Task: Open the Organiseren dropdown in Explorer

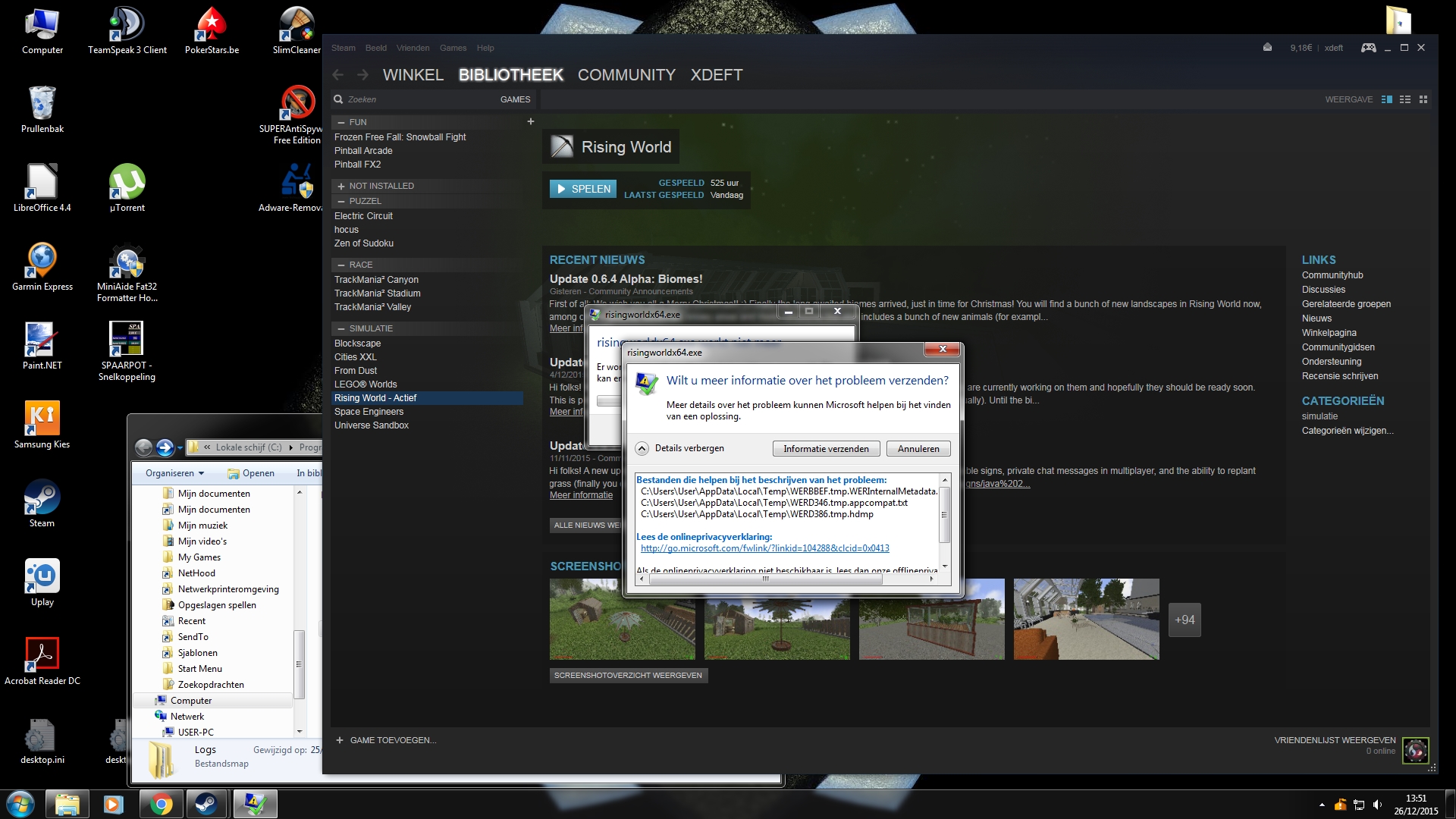Action: pyautogui.click(x=174, y=473)
